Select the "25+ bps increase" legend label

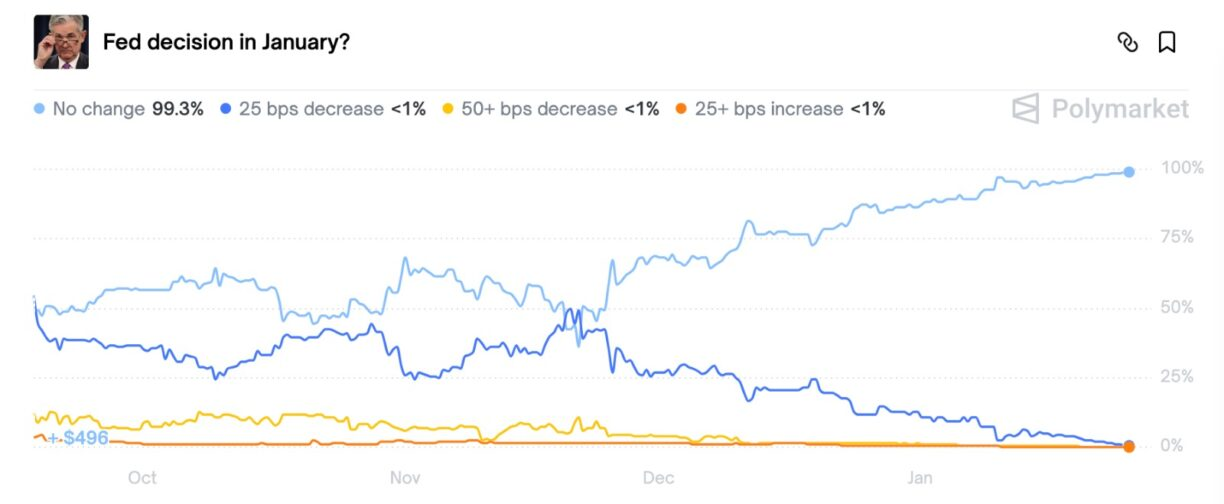click(769, 109)
